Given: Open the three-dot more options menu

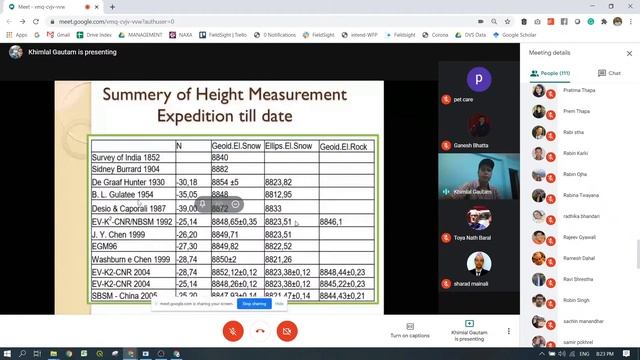Looking at the screenshot, I should [509, 331].
